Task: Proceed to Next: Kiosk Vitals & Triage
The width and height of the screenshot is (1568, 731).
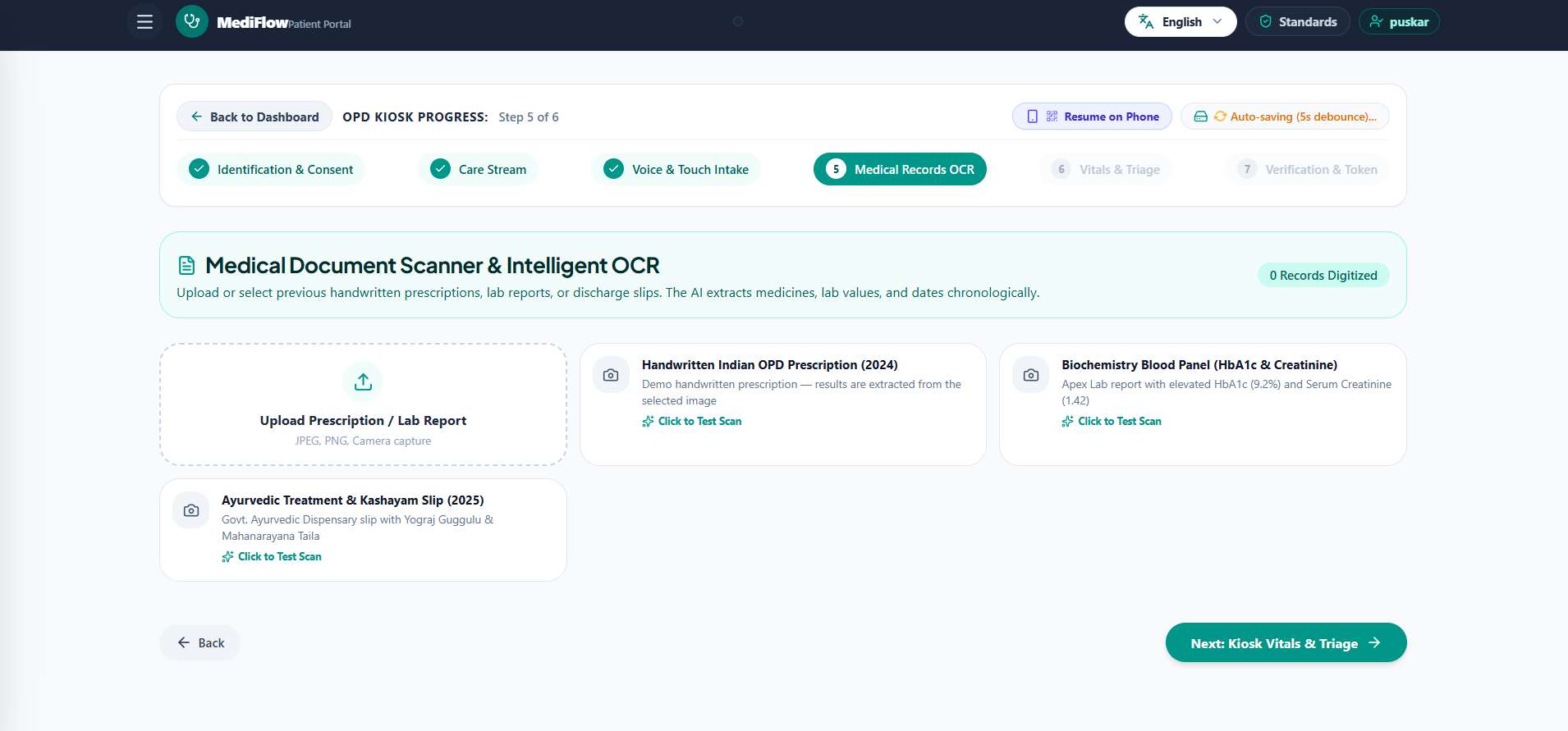Action: click(x=1286, y=643)
